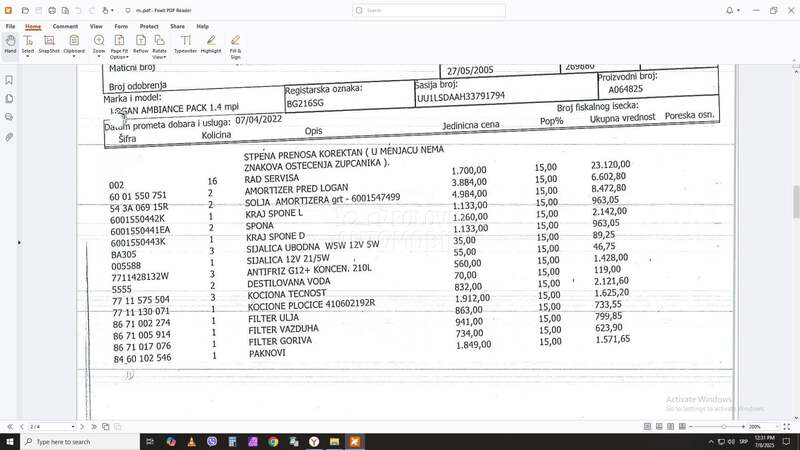800x450 pixels.
Task: Open the page number dropdown
Action: [73, 427]
